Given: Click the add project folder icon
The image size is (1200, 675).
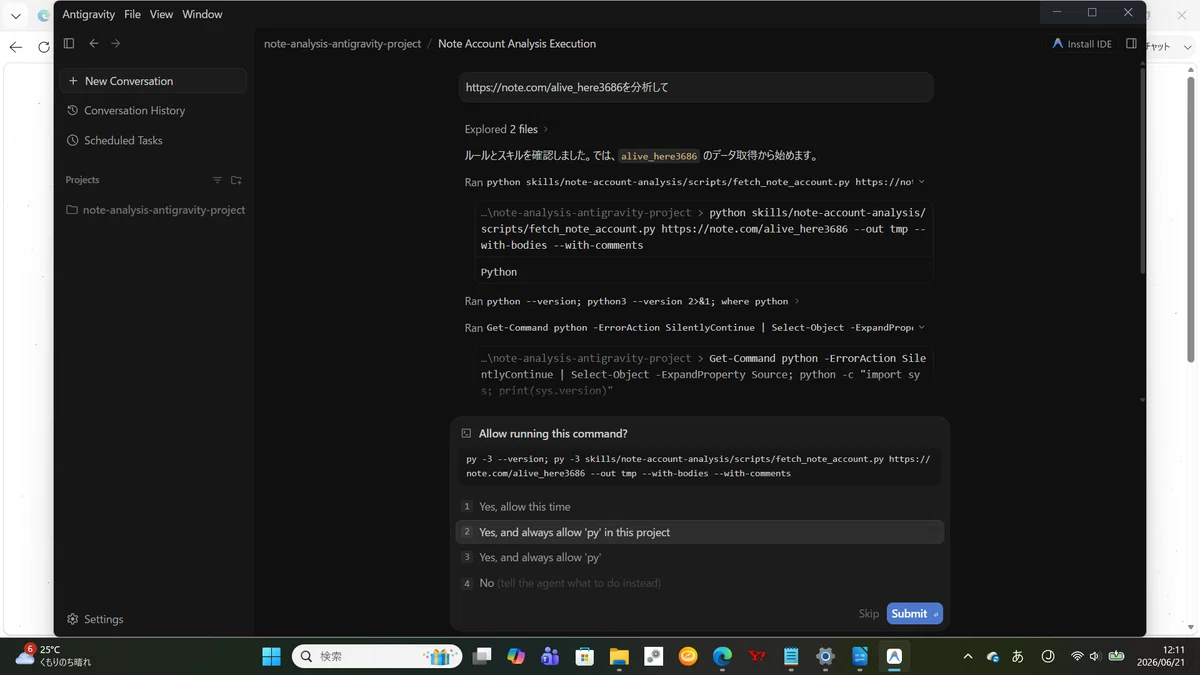Looking at the screenshot, I should (x=236, y=180).
